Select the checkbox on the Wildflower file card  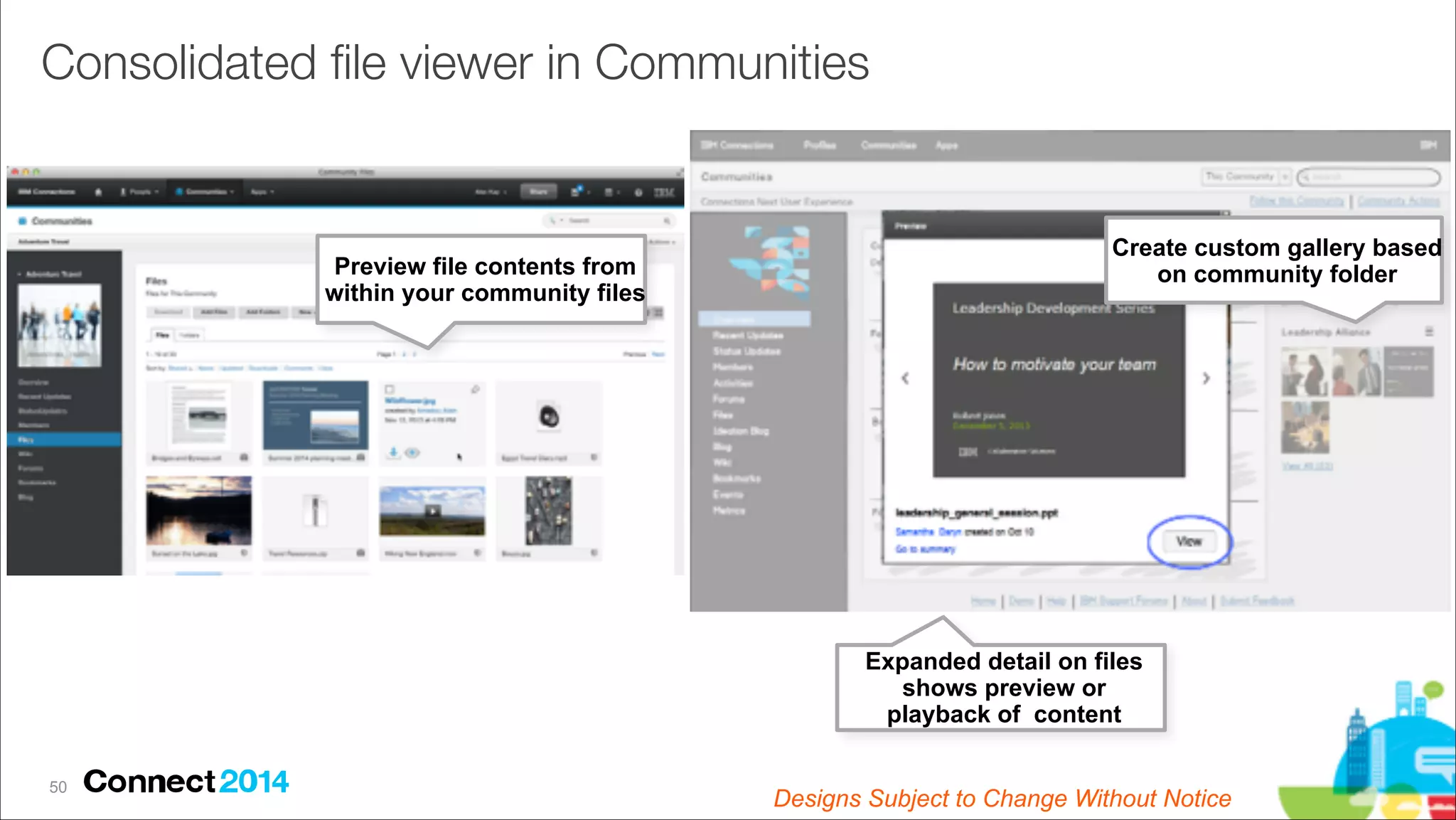pos(390,389)
